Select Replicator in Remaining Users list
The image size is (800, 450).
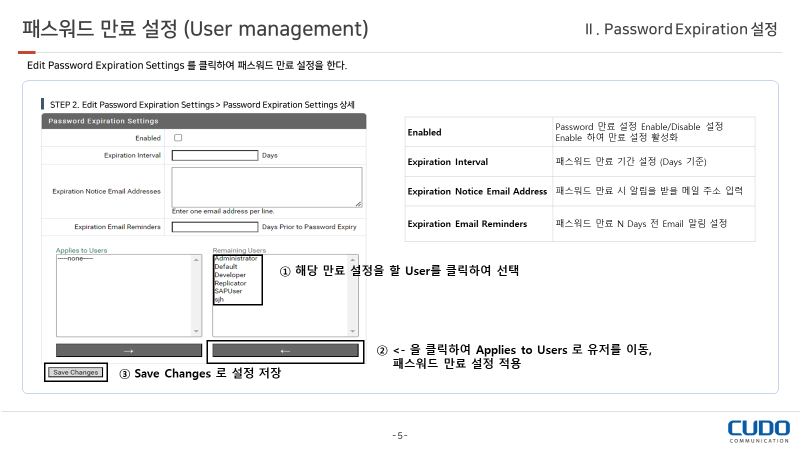[230, 283]
